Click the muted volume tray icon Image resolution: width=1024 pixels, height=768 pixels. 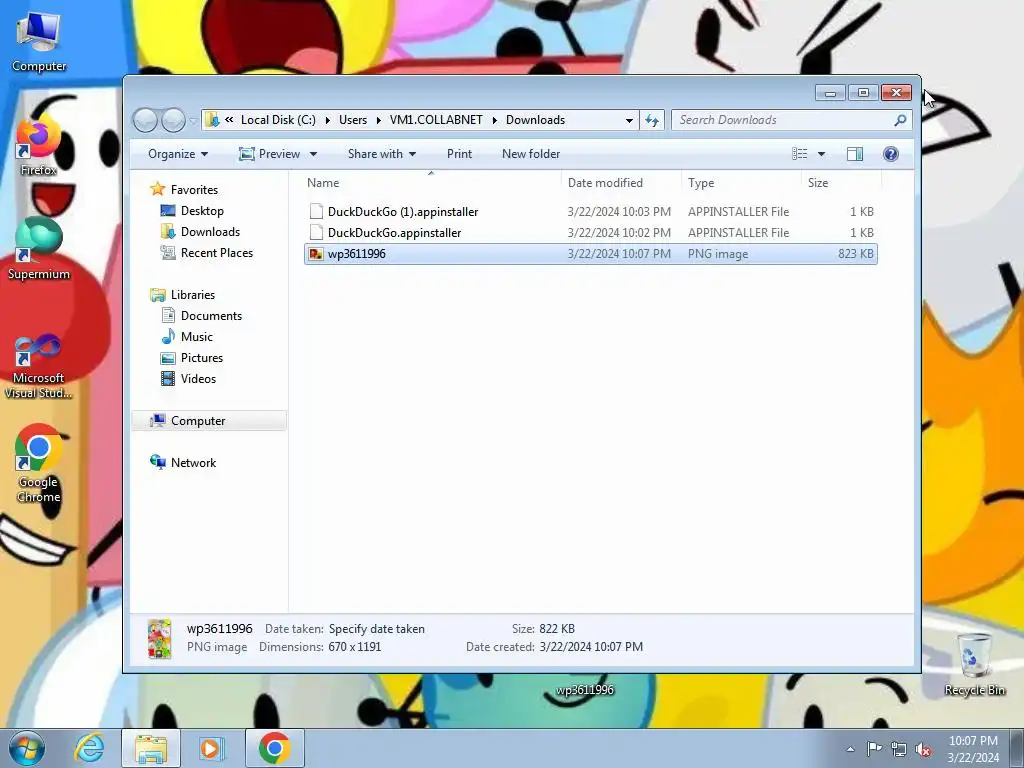tap(923, 749)
